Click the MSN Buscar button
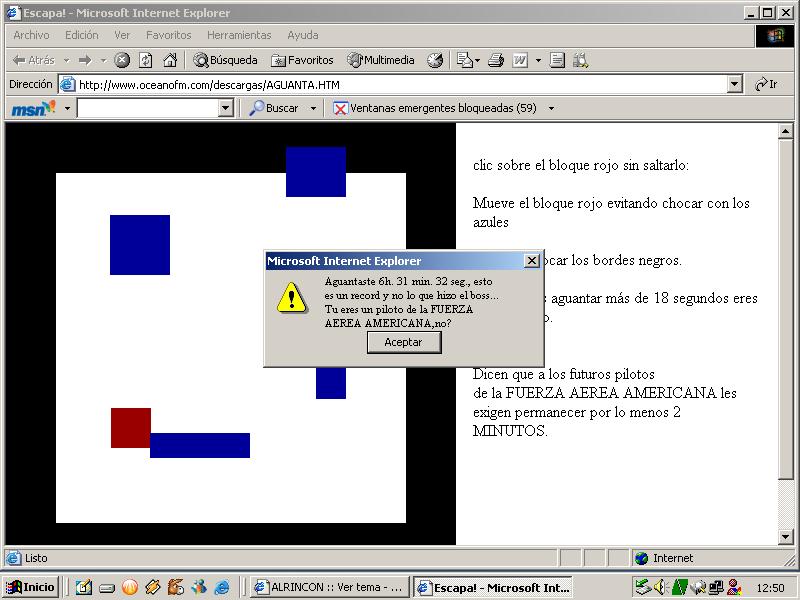This screenshot has width=800, height=600. click(x=274, y=108)
